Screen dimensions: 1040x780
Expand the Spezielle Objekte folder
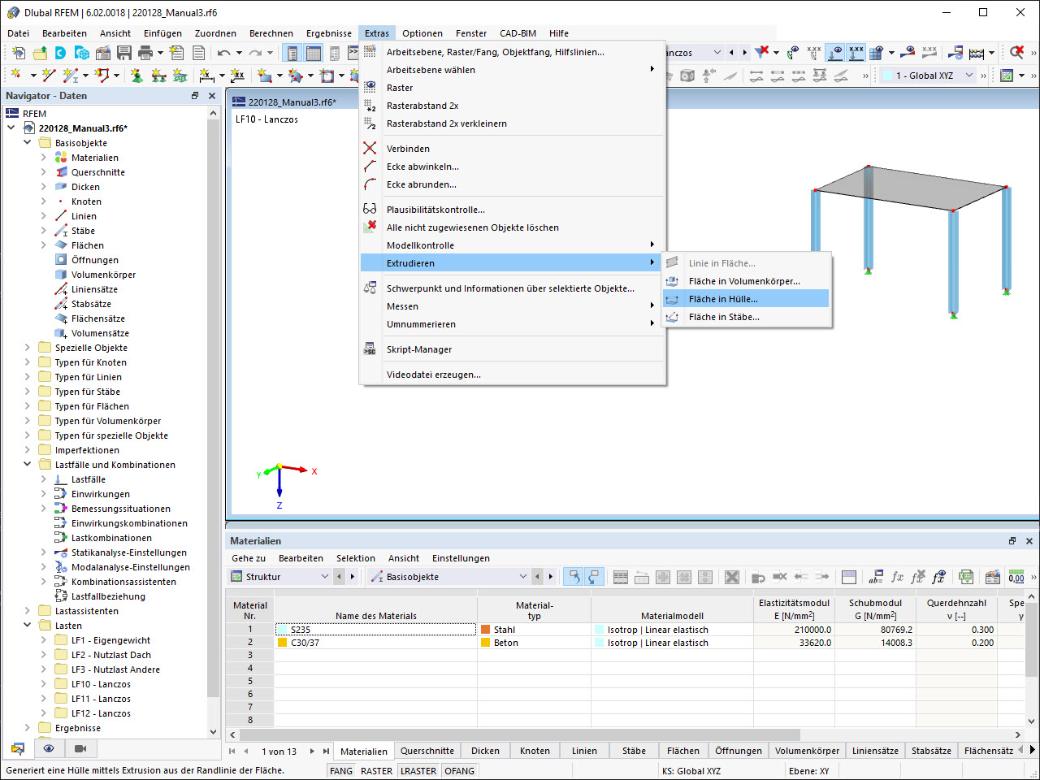[x=27, y=348]
